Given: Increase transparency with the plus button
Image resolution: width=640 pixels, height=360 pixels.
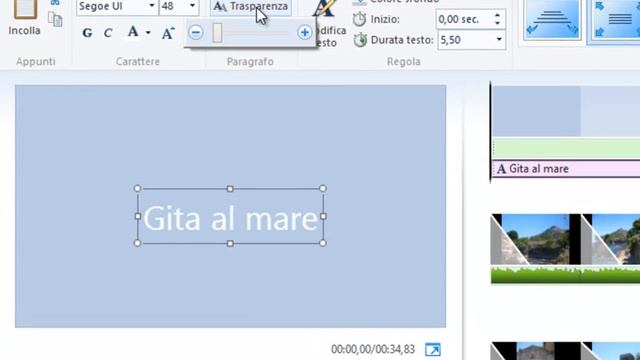Looking at the screenshot, I should click(x=304, y=32).
